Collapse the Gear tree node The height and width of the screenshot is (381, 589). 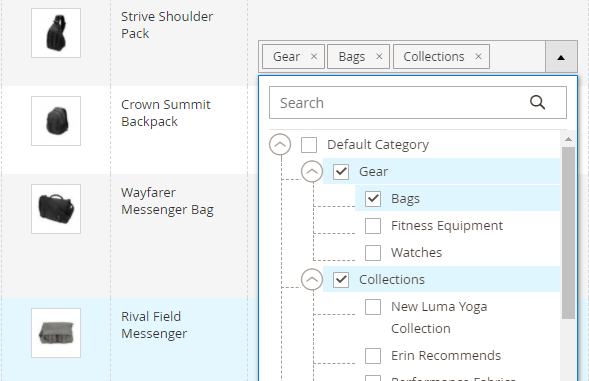tap(312, 171)
